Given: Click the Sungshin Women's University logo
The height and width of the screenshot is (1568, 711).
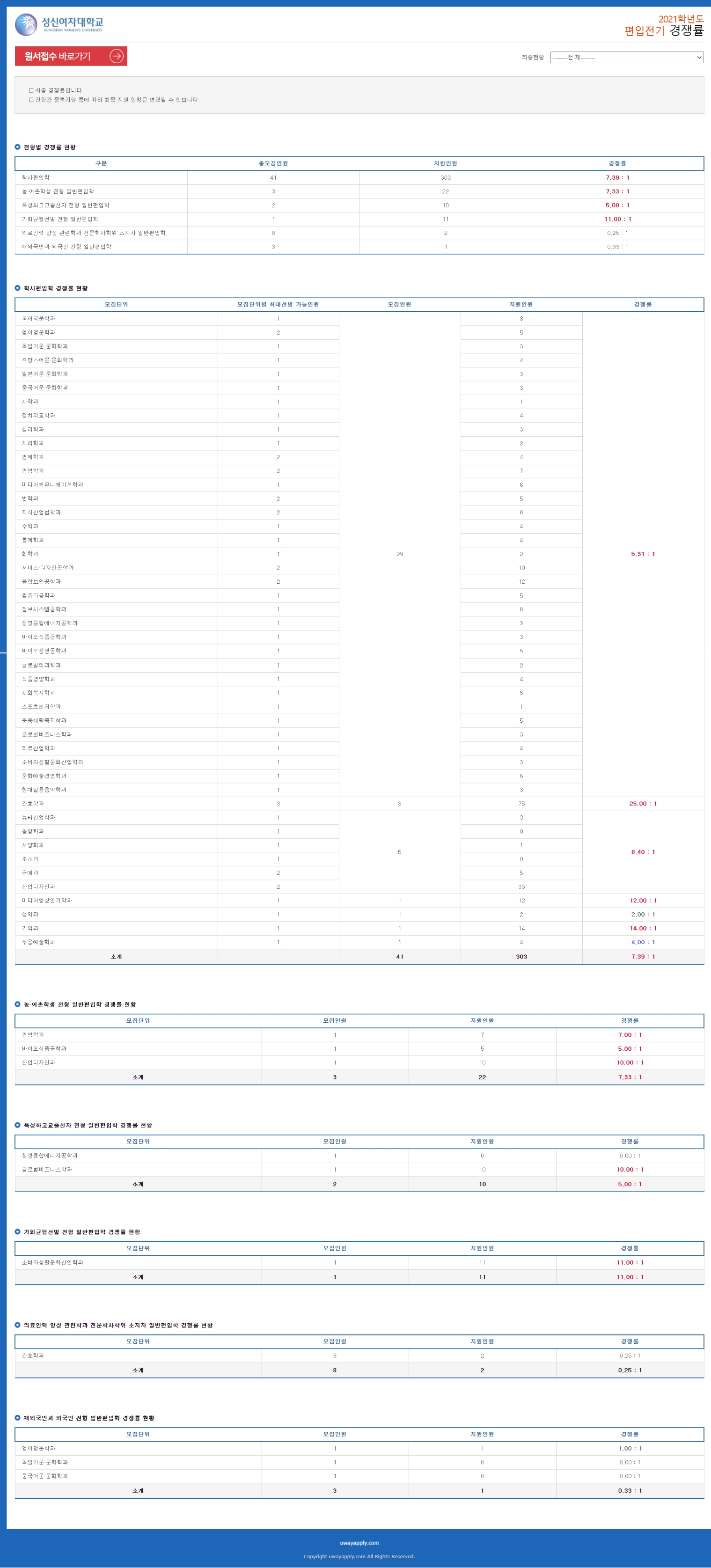Looking at the screenshot, I should coord(59,24).
